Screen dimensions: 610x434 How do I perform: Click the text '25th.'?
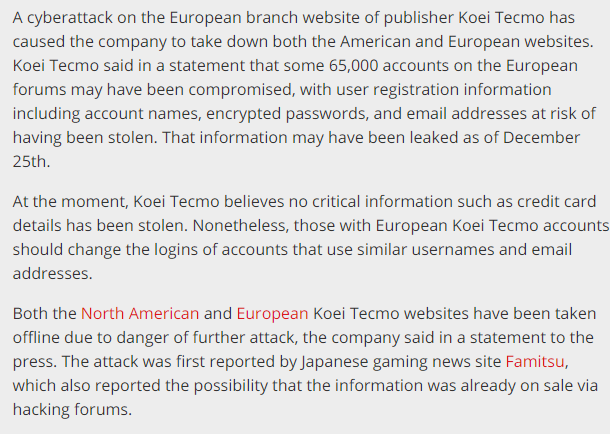(32, 161)
